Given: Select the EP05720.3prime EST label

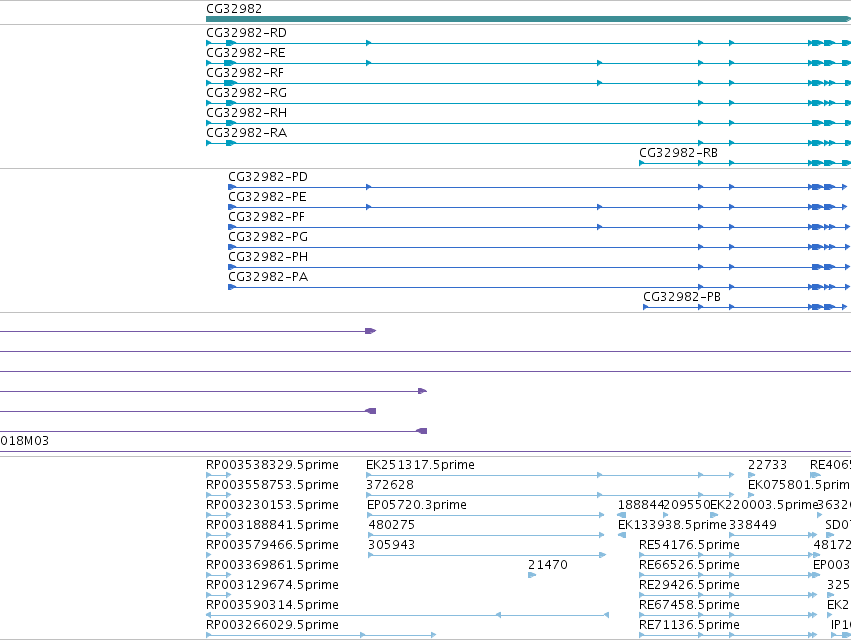Looking at the screenshot, I should pyautogui.click(x=417, y=505).
